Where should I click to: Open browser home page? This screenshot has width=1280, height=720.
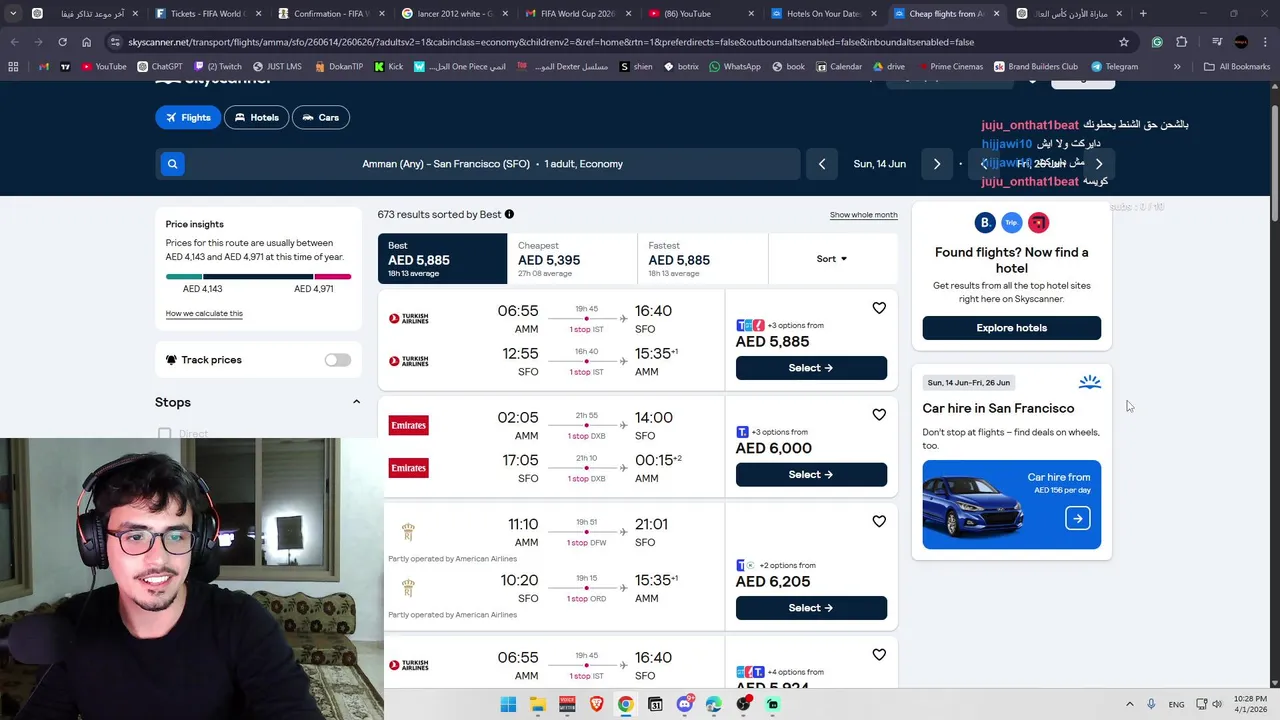[86, 42]
